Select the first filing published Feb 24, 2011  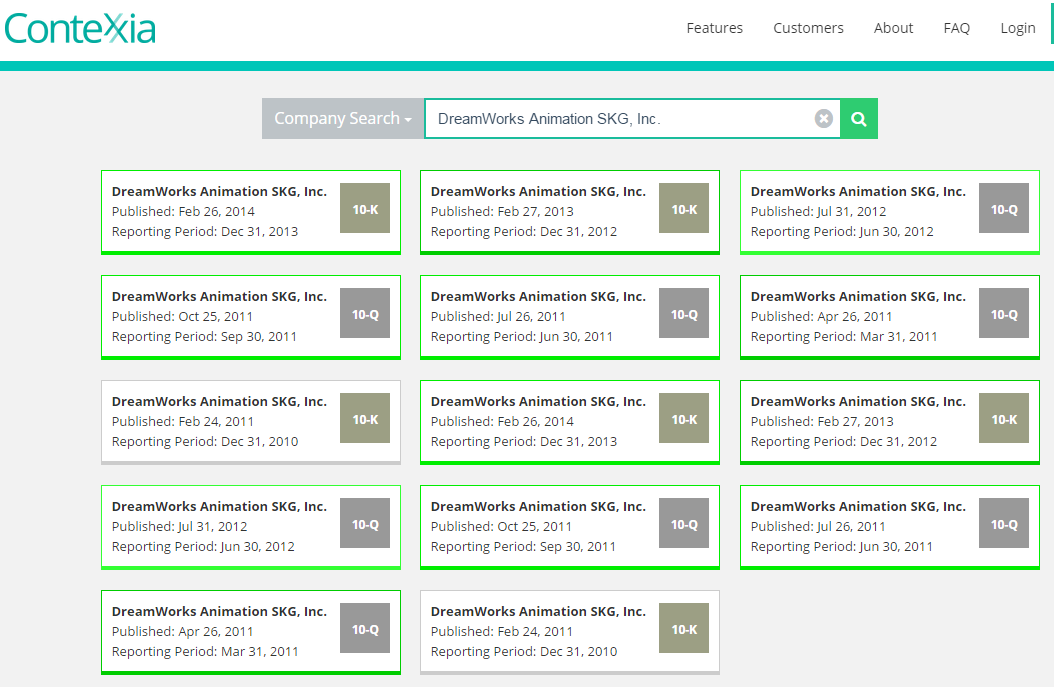251,422
